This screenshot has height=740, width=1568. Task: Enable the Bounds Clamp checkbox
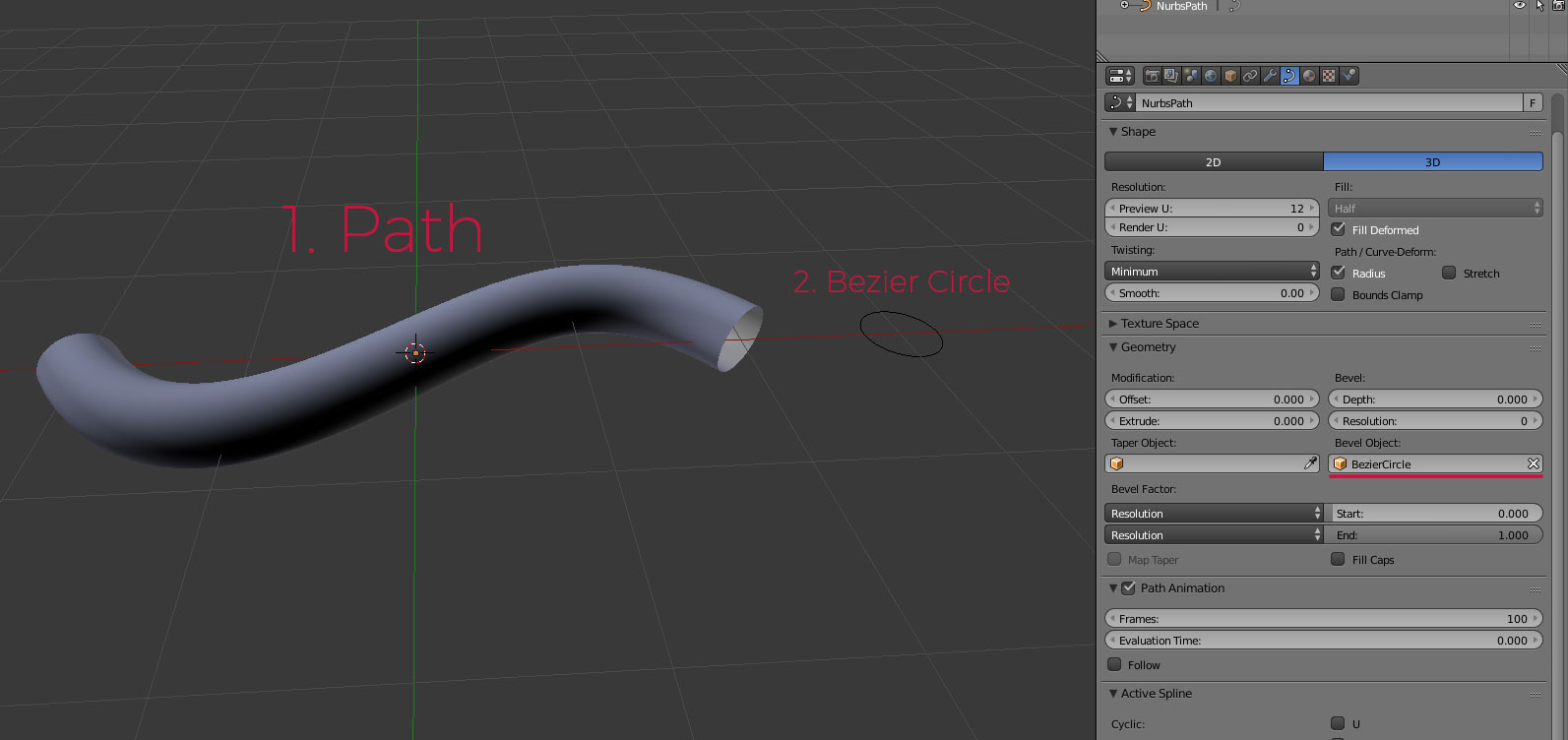click(1339, 294)
